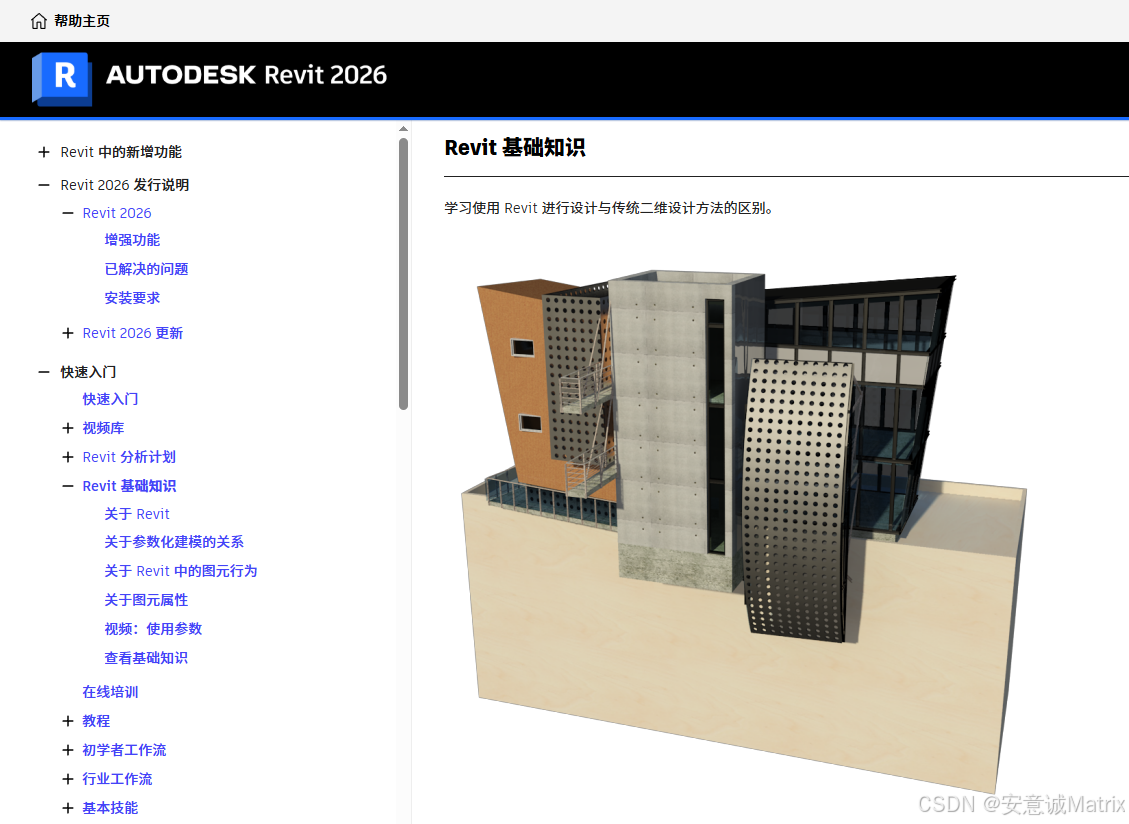Image resolution: width=1129 pixels, height=824 pixels.
Task: Collapse the Revit 2026 发行说明 node
Action: (44, 185)
